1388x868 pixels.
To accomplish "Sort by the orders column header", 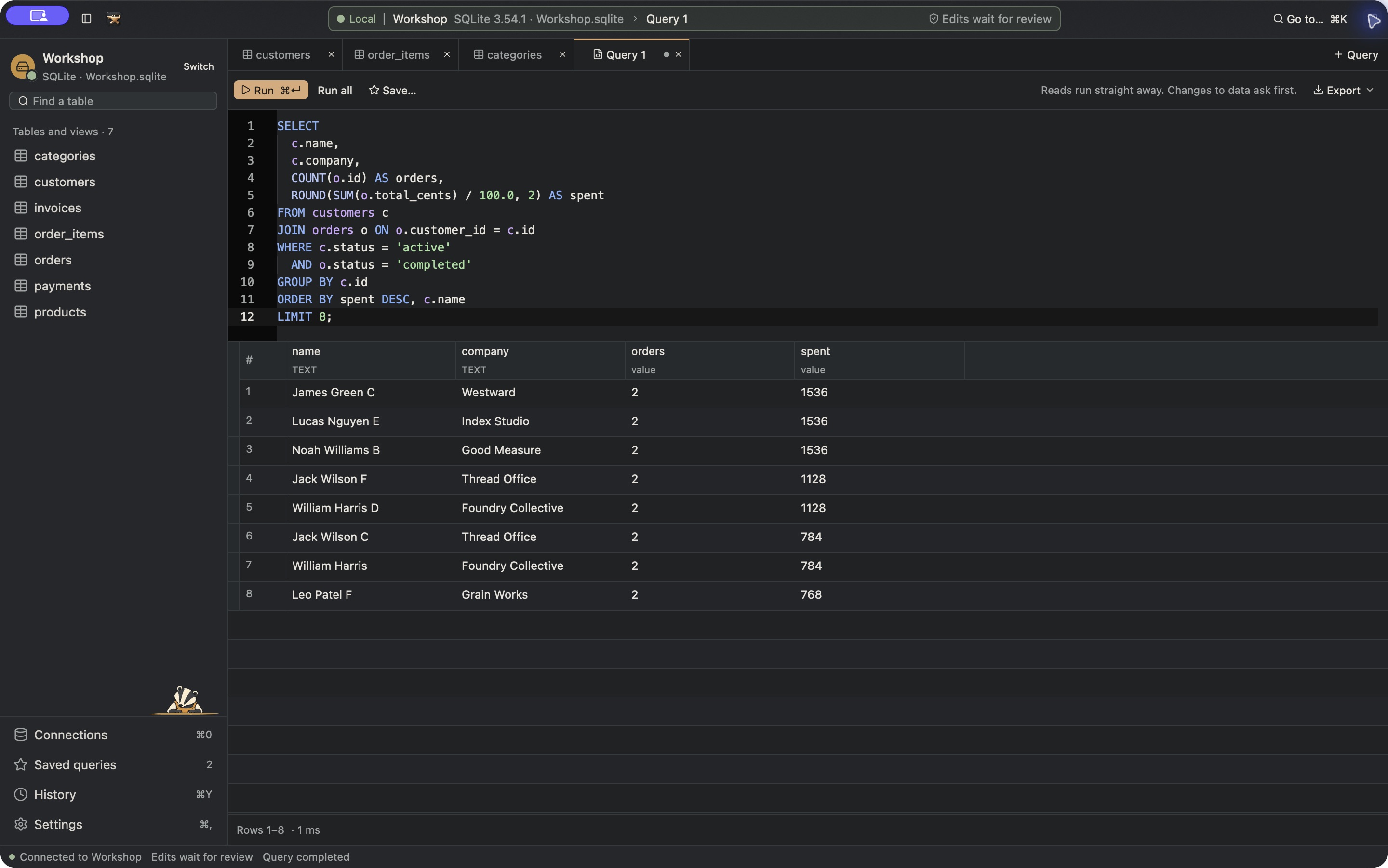I will 710,360.
